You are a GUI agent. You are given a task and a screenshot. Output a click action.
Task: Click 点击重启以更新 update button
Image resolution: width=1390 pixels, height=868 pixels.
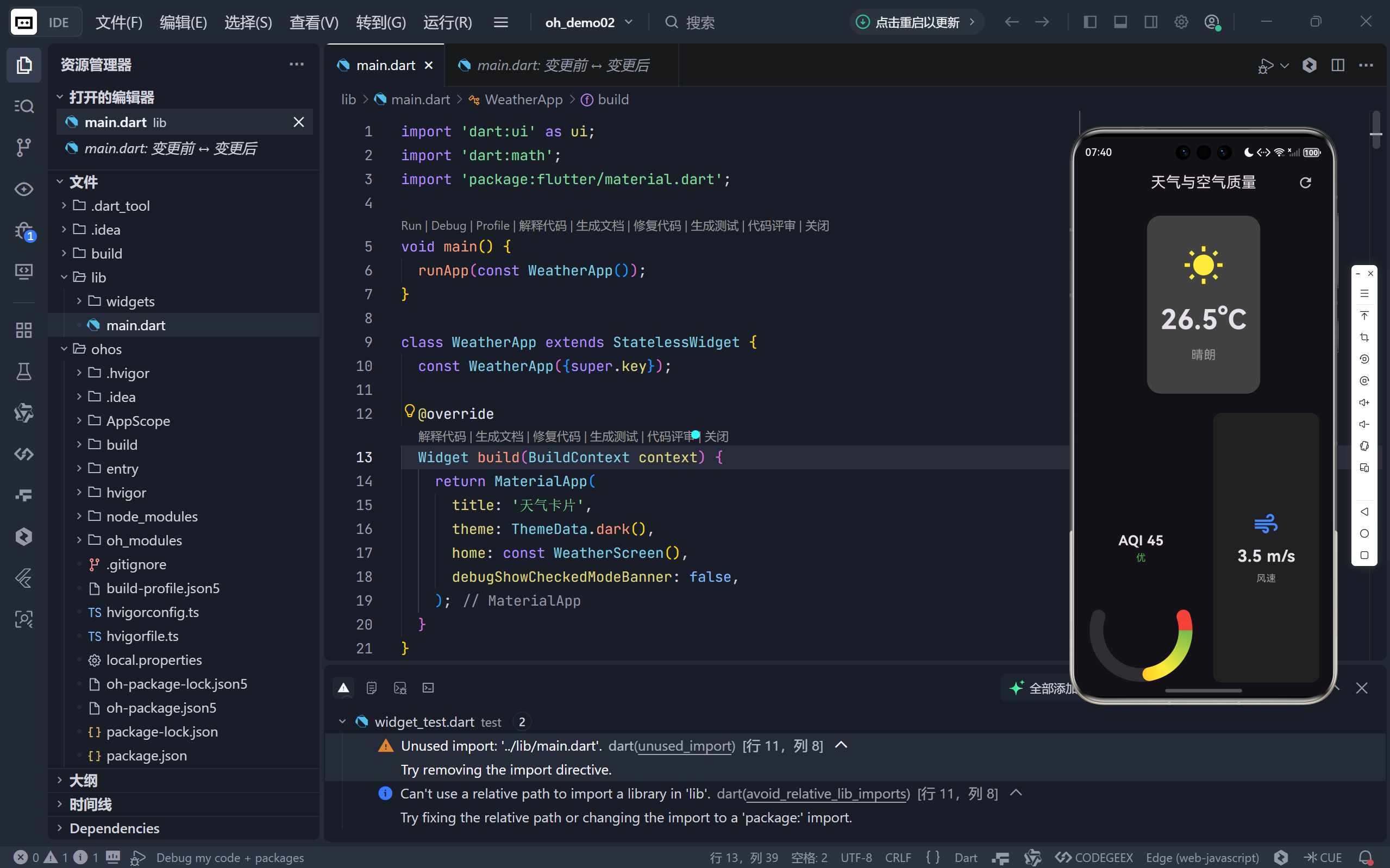[916, 22]
